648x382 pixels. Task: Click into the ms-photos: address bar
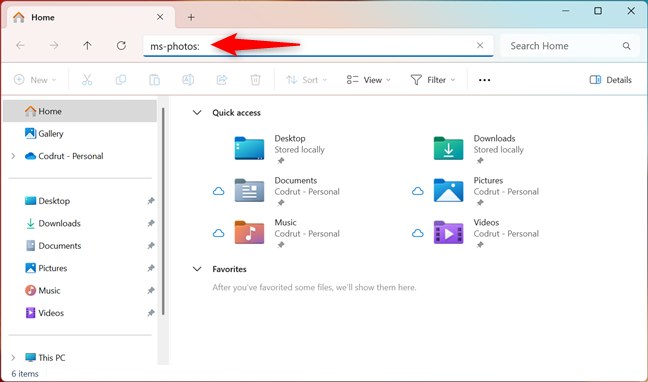click(x=318, y=46)
